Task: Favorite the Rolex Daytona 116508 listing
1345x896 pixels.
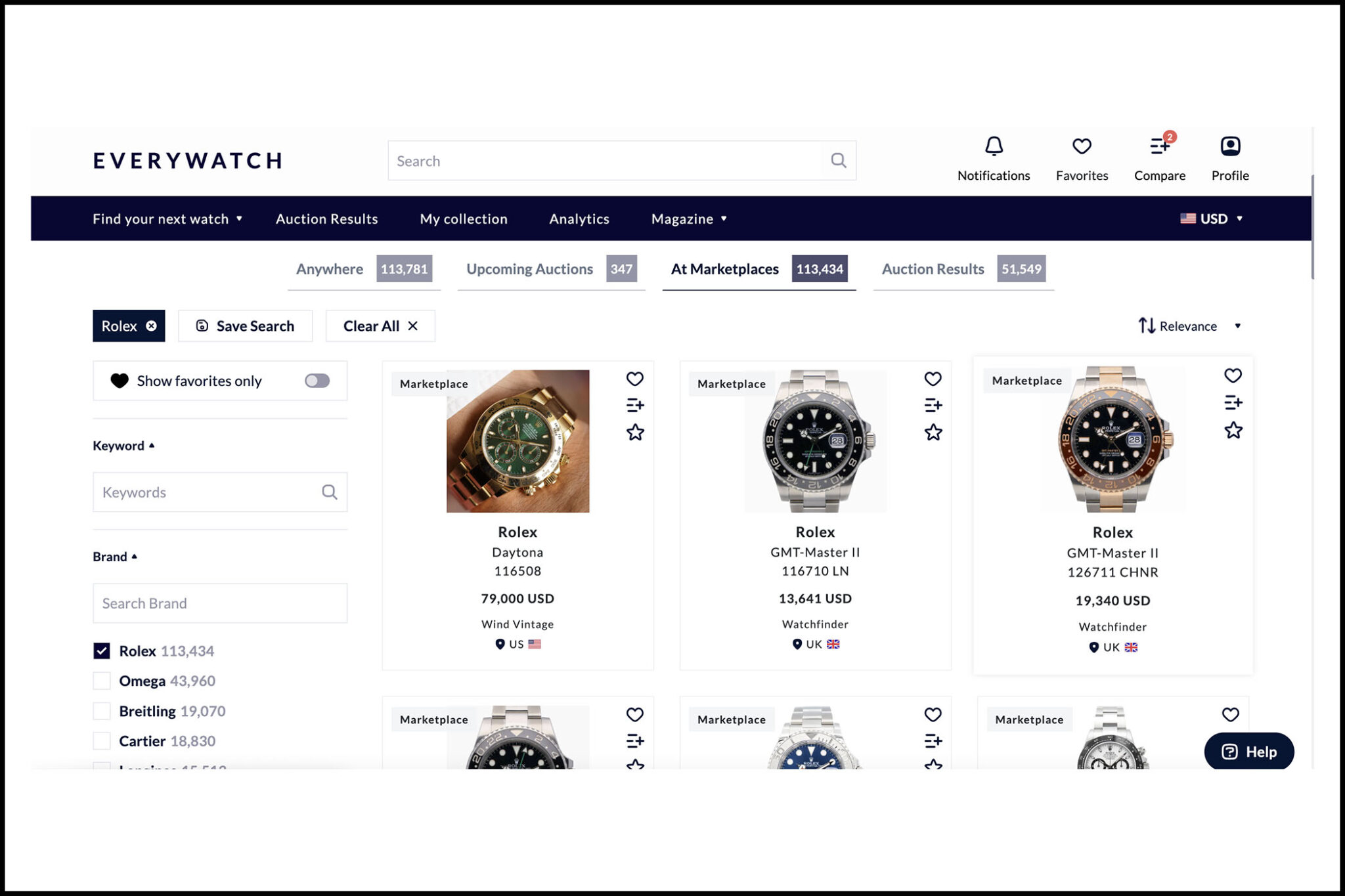Action: (x=634, y=379)
